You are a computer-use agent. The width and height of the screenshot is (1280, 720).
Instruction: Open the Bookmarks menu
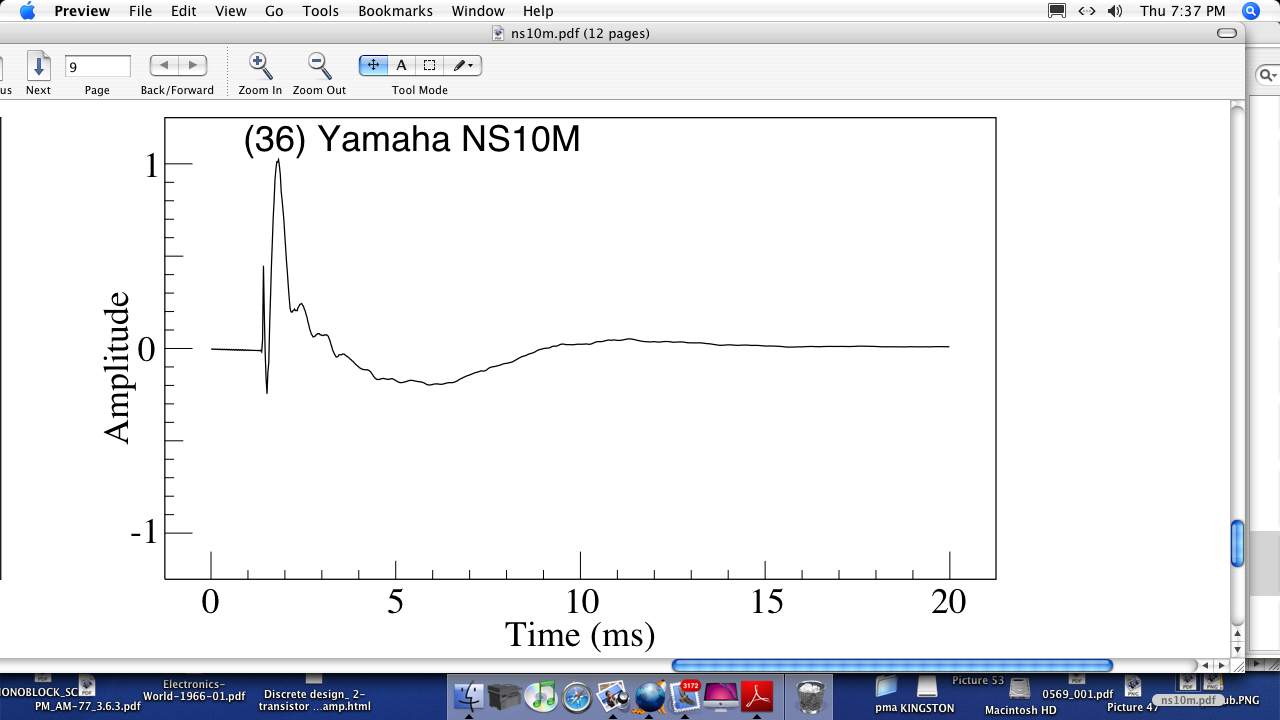[395, 11]
